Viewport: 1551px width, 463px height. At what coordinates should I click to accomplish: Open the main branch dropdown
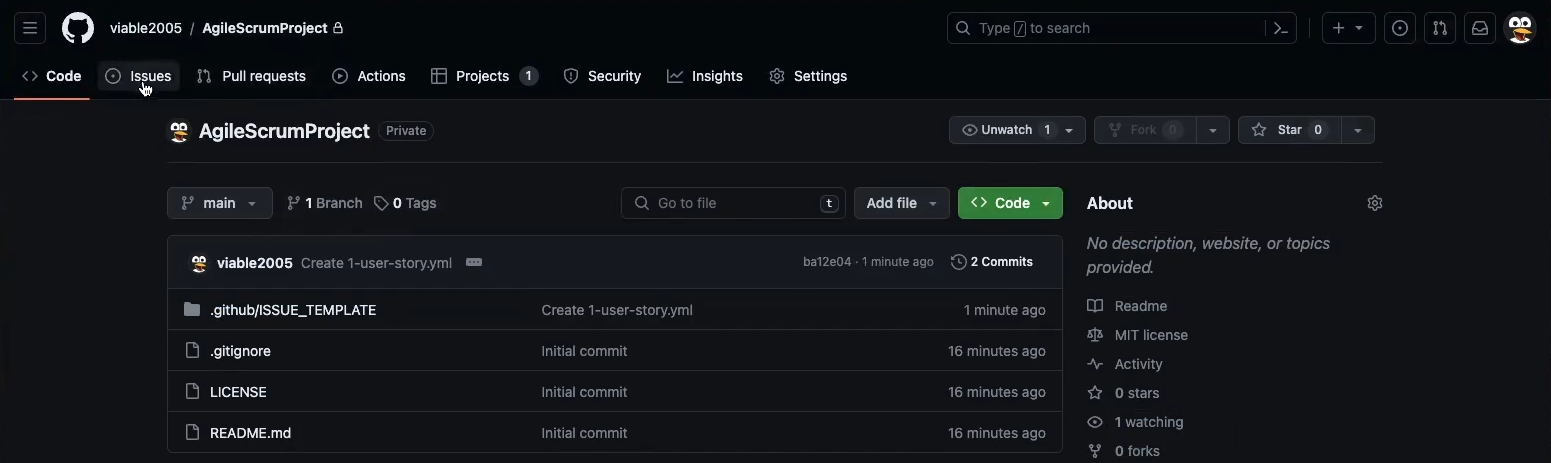(219, 203)
